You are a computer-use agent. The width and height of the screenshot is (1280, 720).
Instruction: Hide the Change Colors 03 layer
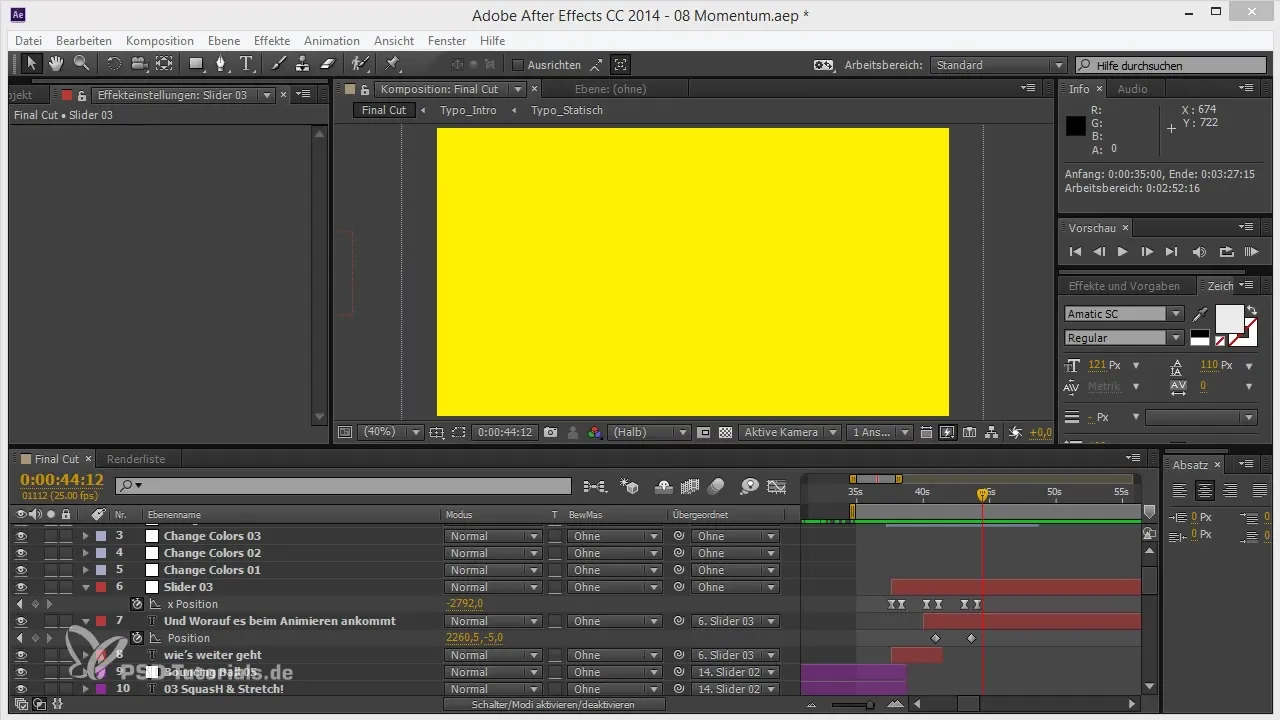coord(21,536)
